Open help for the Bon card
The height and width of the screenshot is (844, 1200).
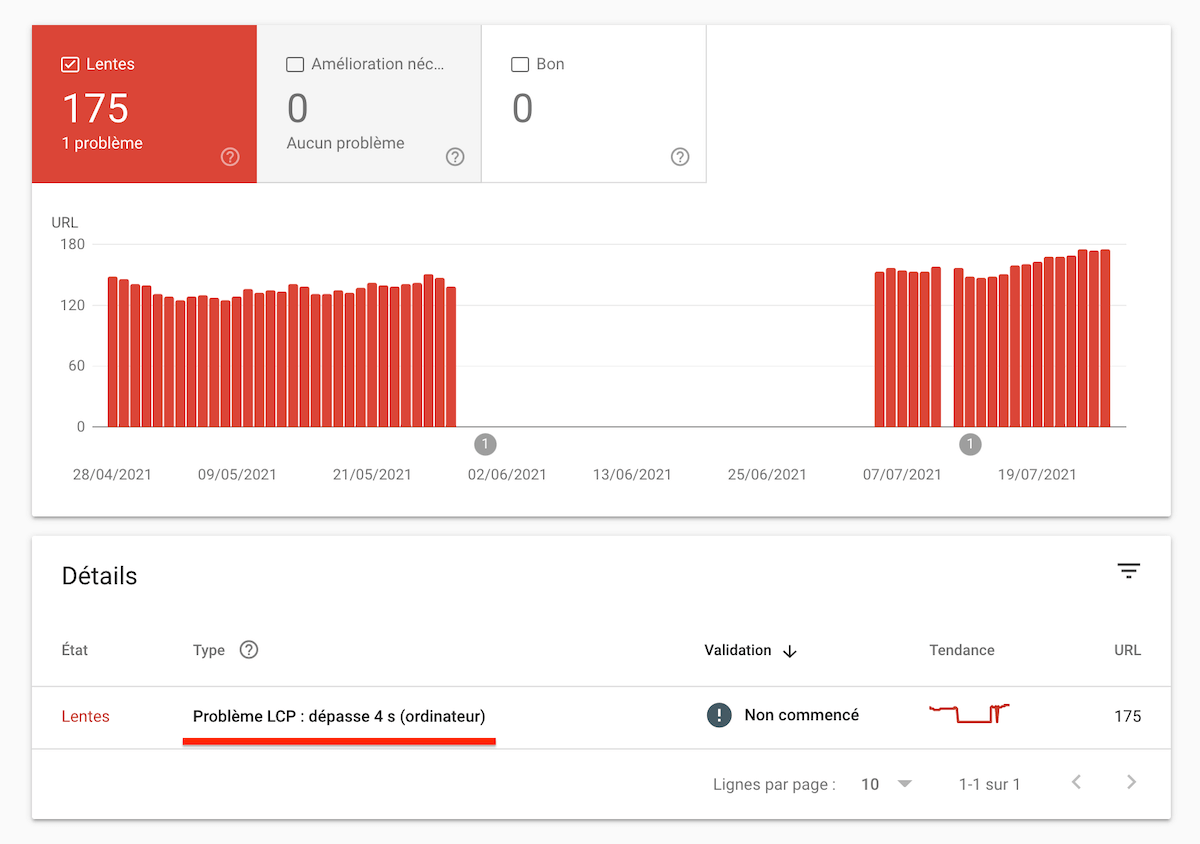(x=680, y=157)
